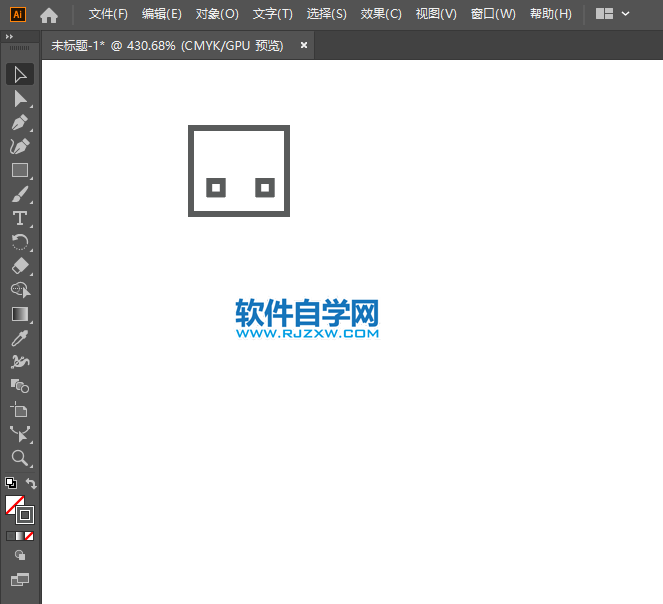Switch to the 未标题-1 document tab
The height and width of the screenshot is (604, 663).
click(167, 45)
